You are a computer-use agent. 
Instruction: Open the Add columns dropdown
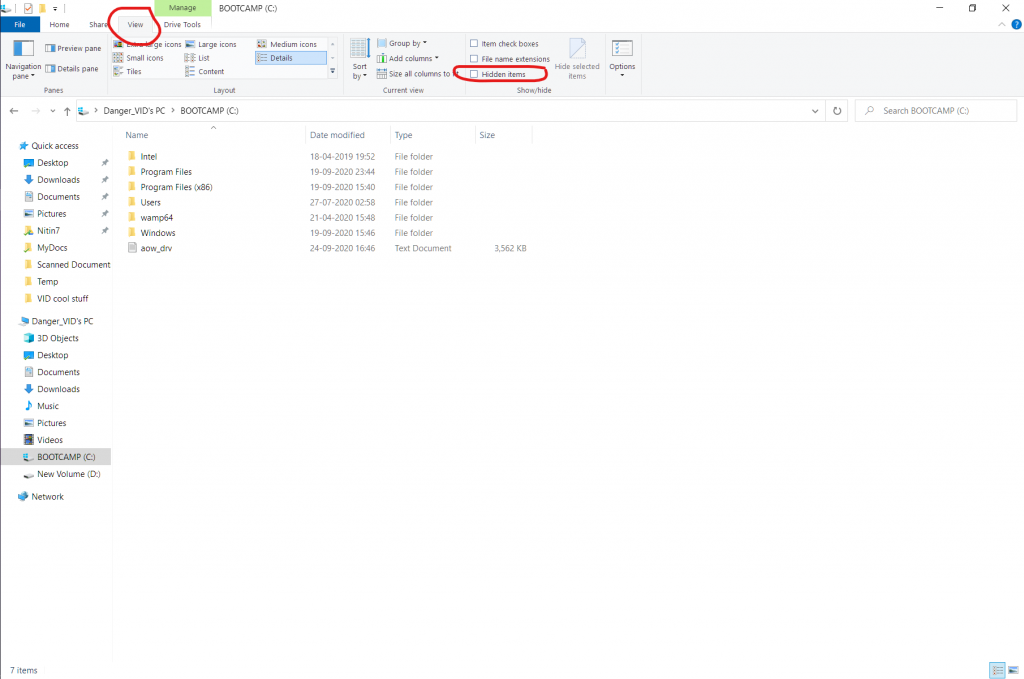pyautogui.click(x=408, y=58)
